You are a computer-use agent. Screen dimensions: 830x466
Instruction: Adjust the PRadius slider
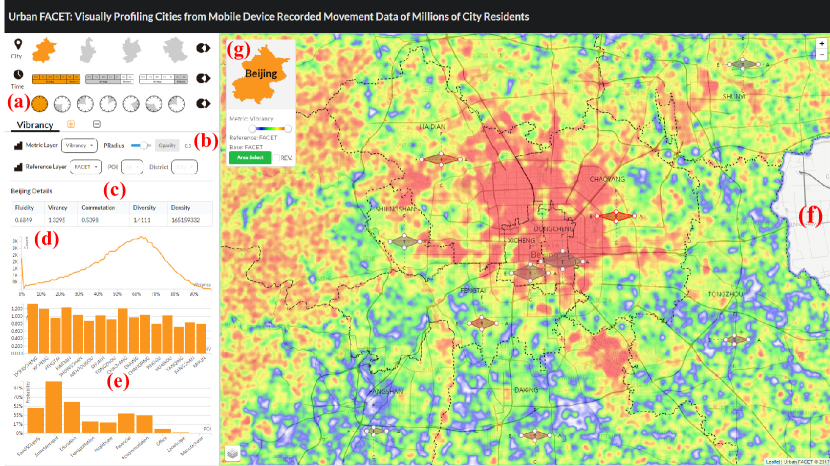141,145
